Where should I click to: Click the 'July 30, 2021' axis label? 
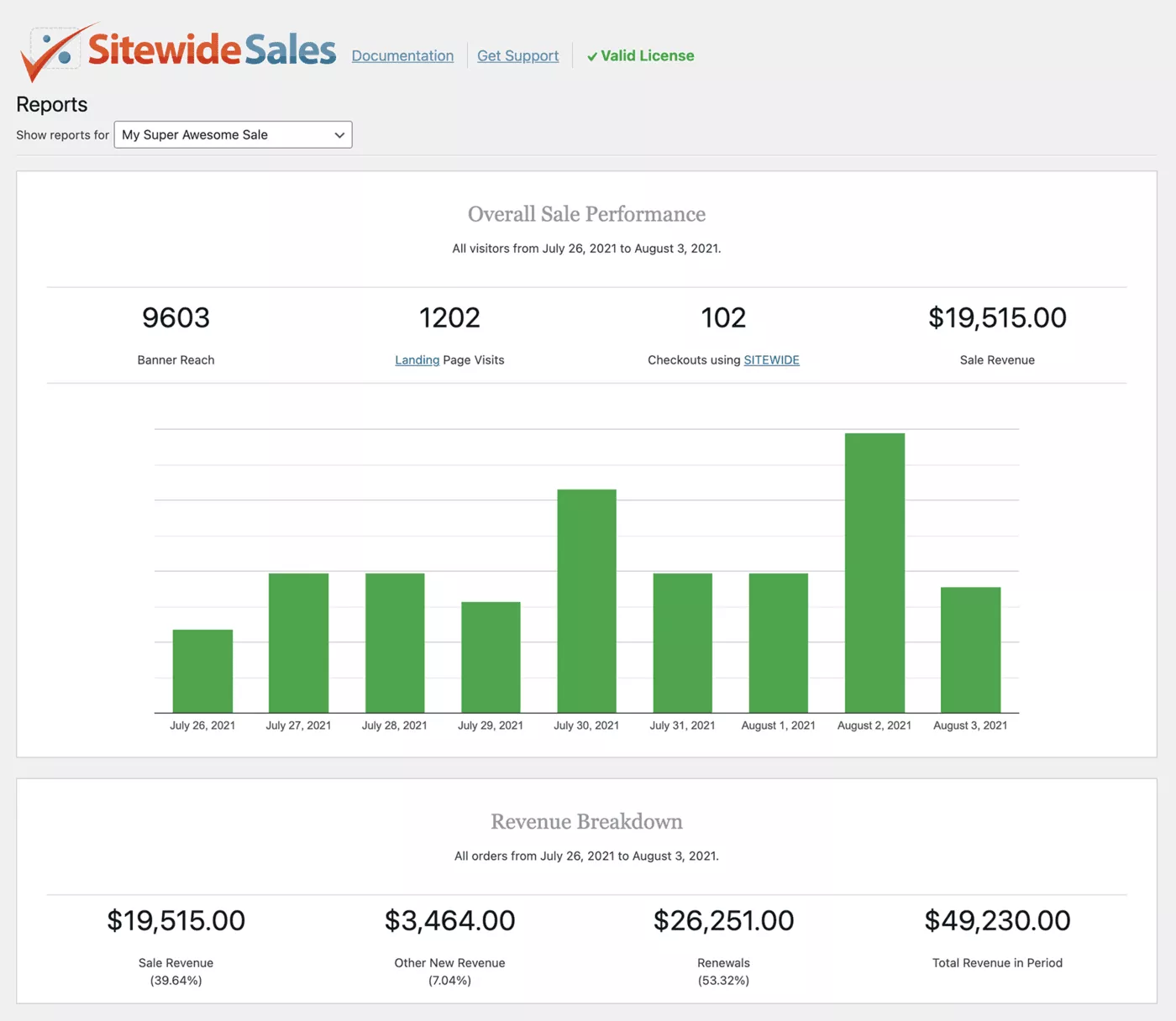point(586,725)
